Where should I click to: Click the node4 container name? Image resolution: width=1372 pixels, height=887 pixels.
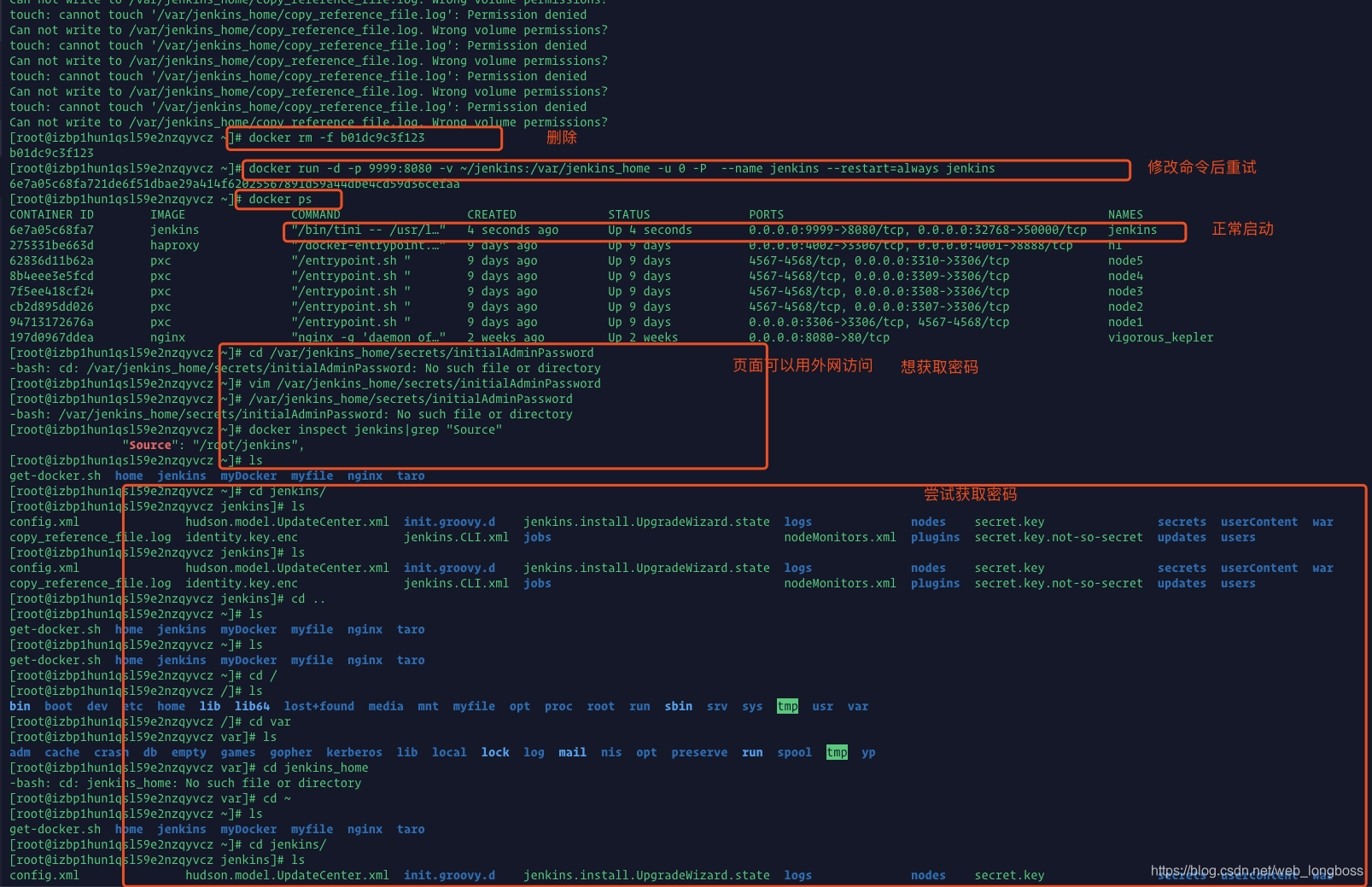click(x=1125, y=276)
